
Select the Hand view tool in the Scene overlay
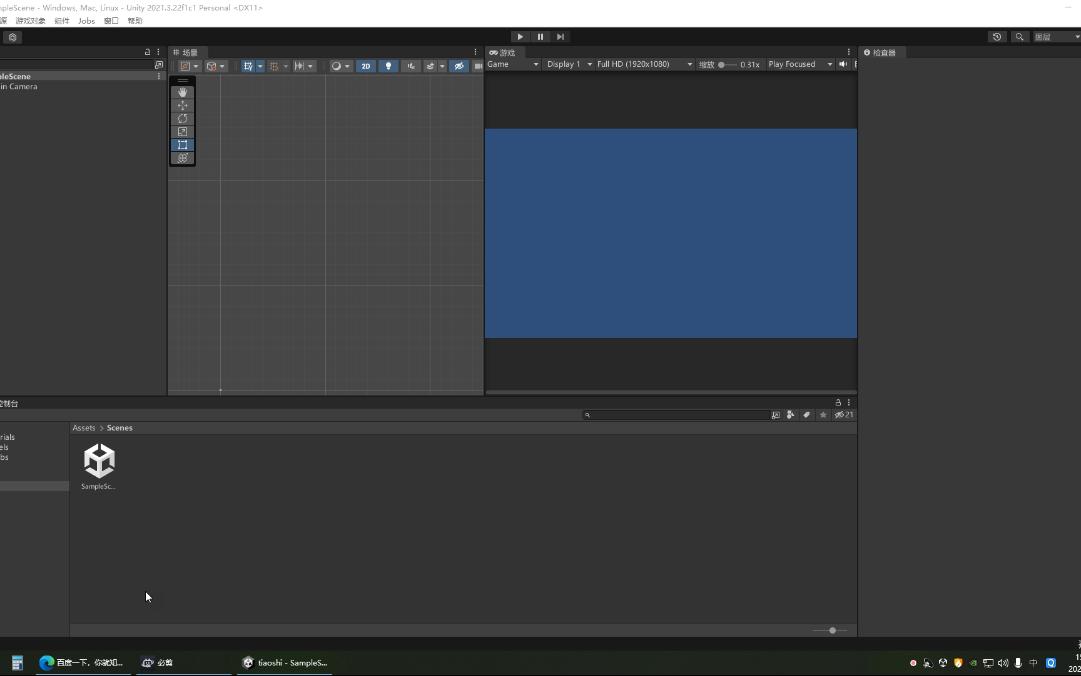tap(182, 92)
